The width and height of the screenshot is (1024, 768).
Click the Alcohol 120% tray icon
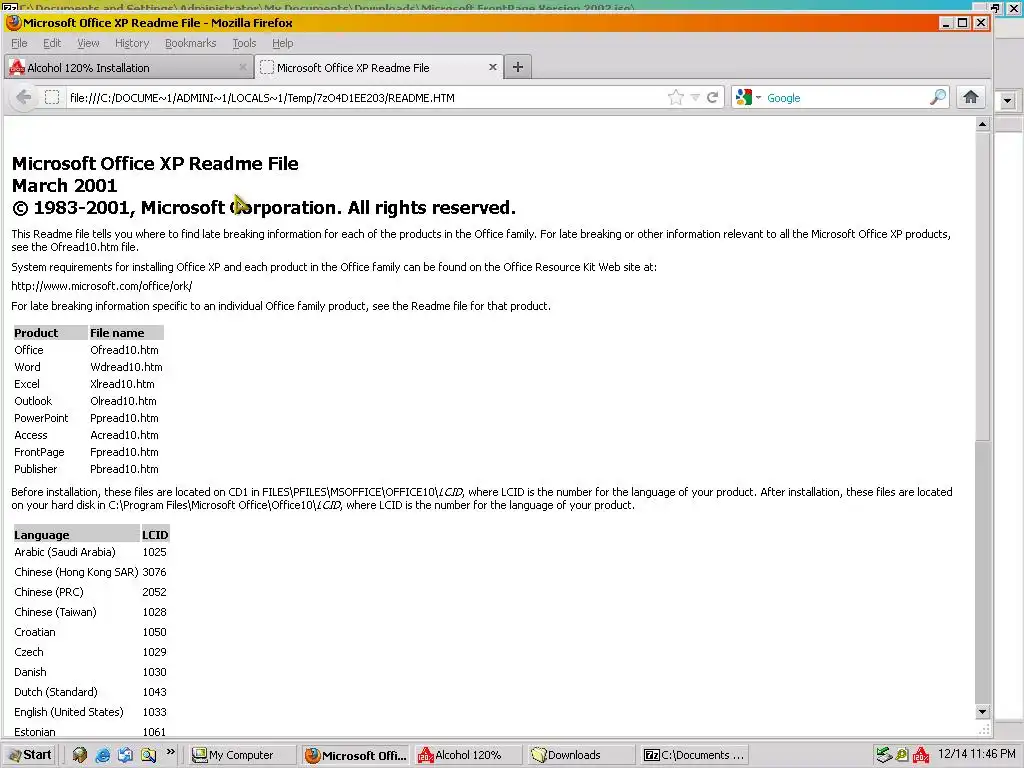point(921,755)
